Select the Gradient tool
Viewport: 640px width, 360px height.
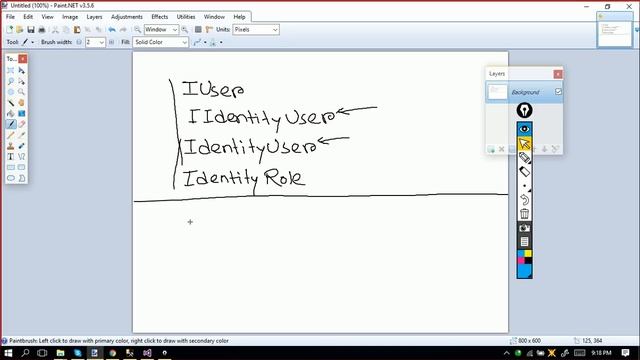(21, 113)
